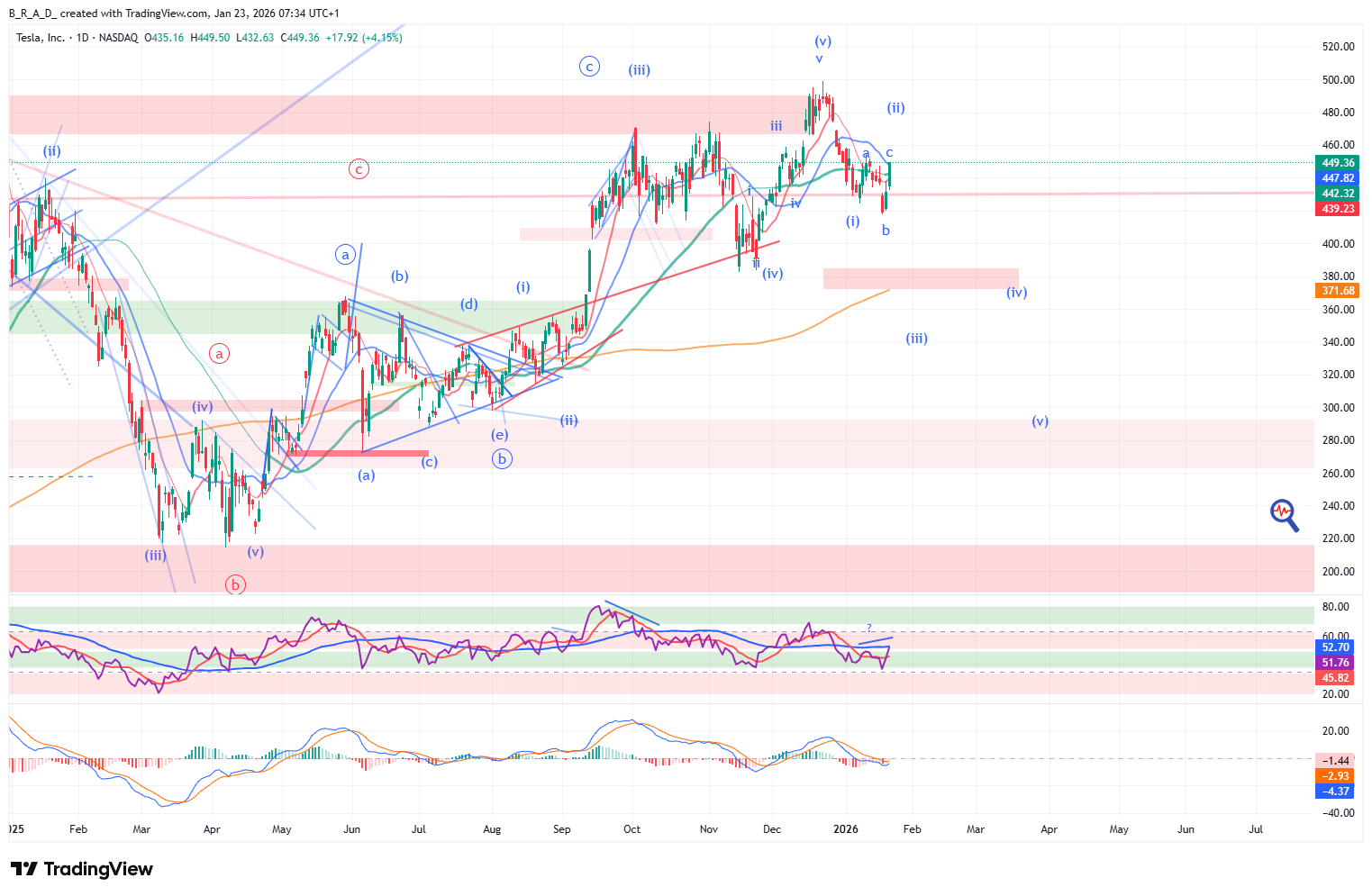Select the red circled 'a' wave label
The height and width of the screenshot is (896, 1372).
pos(219,354)
